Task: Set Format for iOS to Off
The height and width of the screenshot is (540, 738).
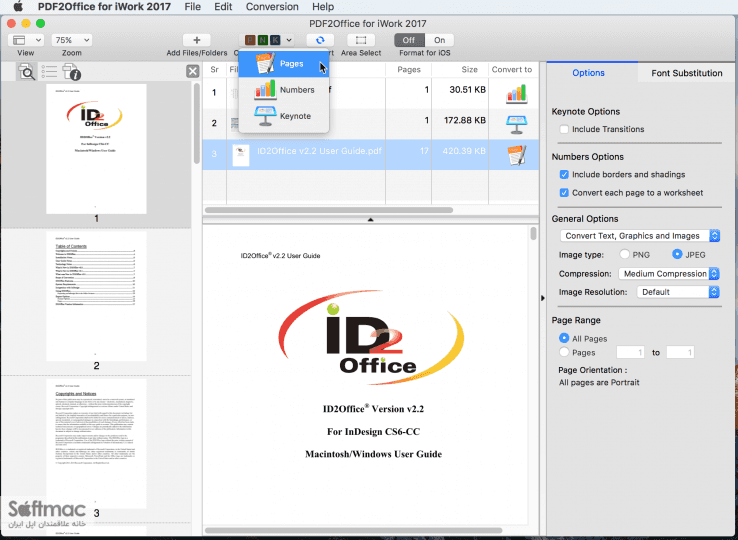Action: click(x=409, y=40)
